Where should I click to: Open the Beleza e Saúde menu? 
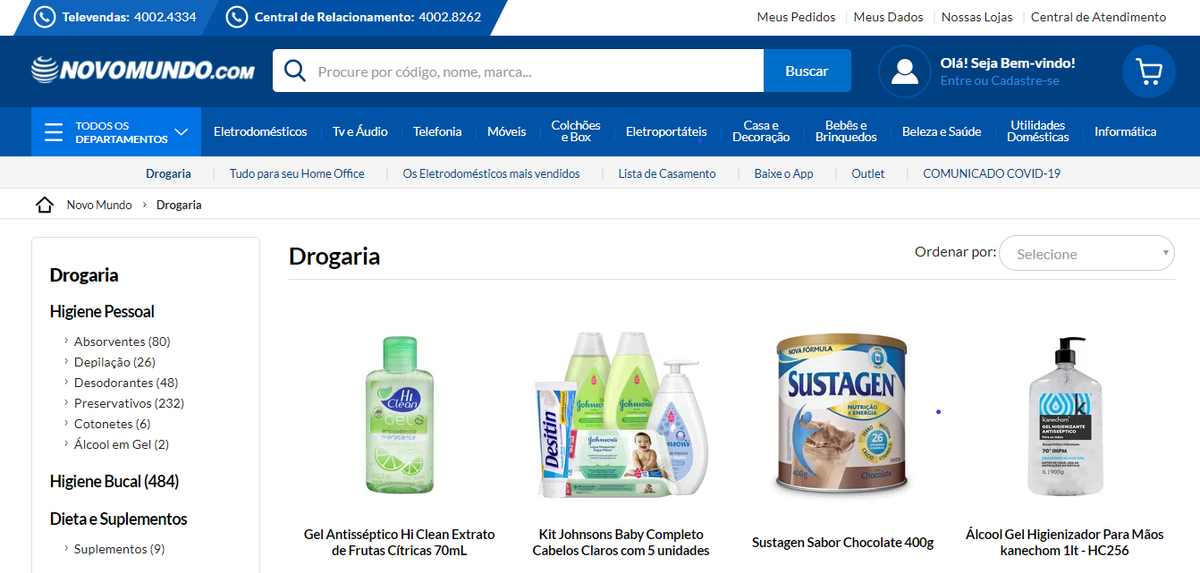pos(941,132)
